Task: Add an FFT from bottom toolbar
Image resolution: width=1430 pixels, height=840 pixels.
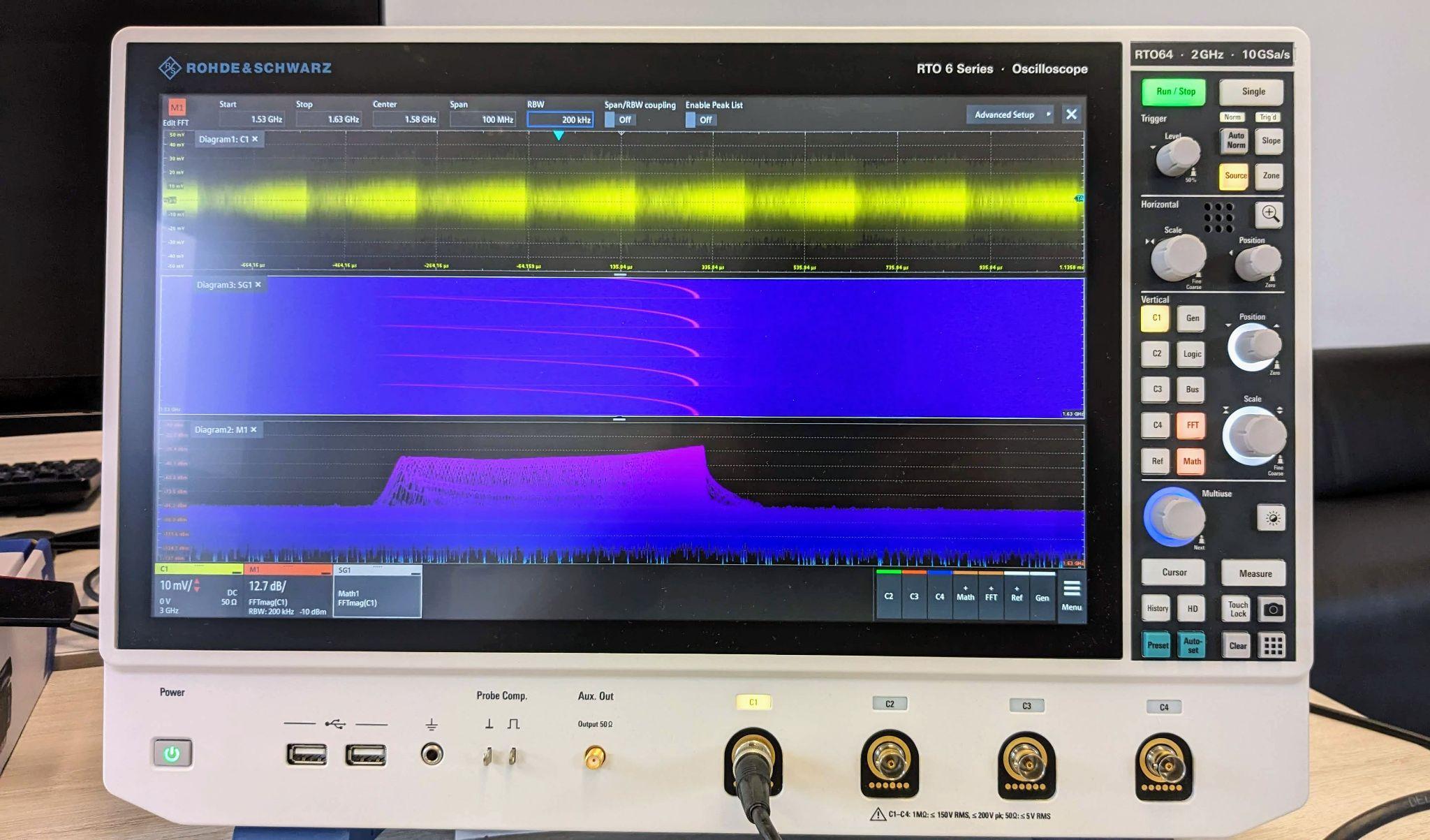Action: tap(991, 596)
